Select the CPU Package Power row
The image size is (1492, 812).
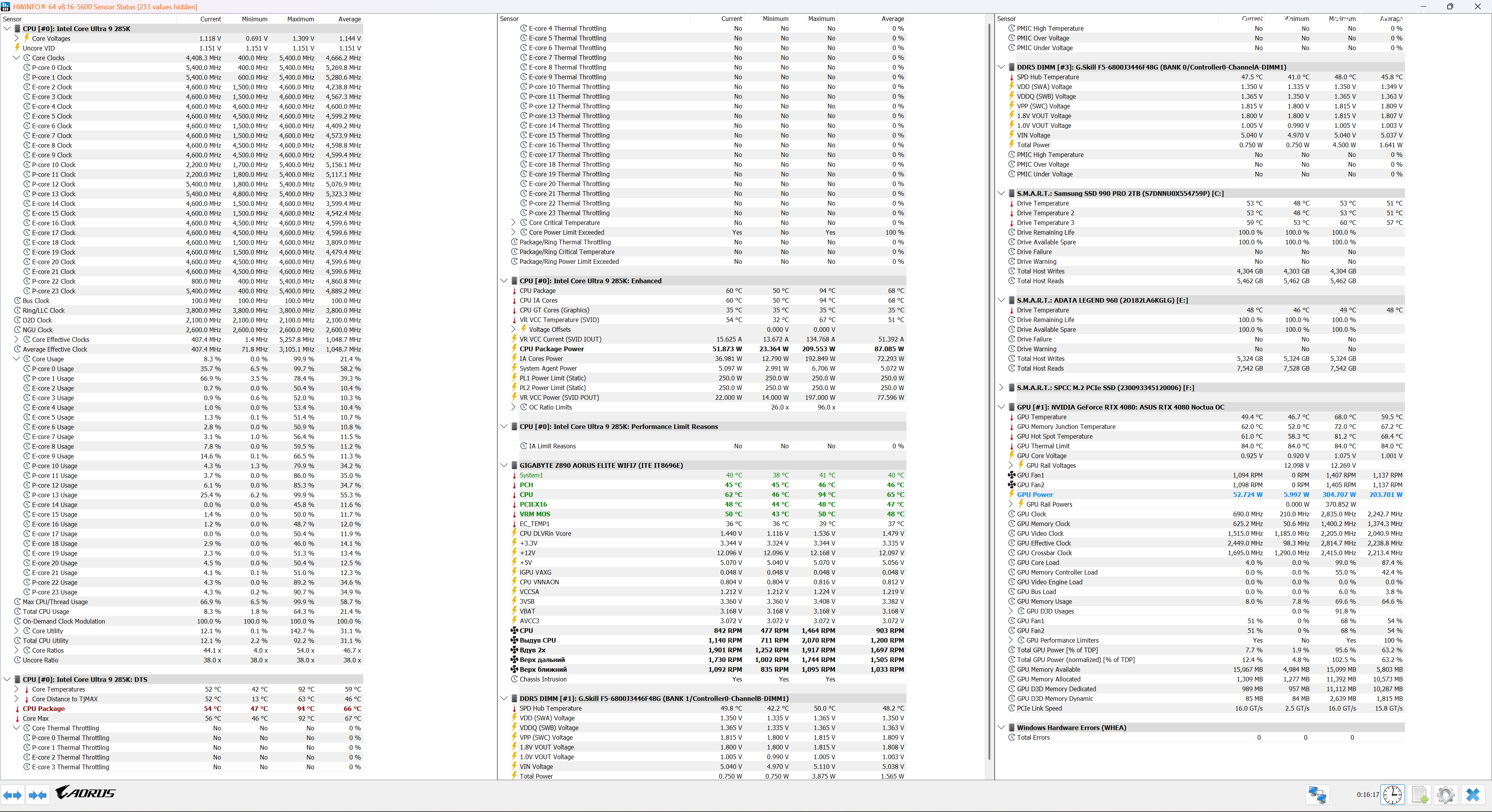pos(551,348)
